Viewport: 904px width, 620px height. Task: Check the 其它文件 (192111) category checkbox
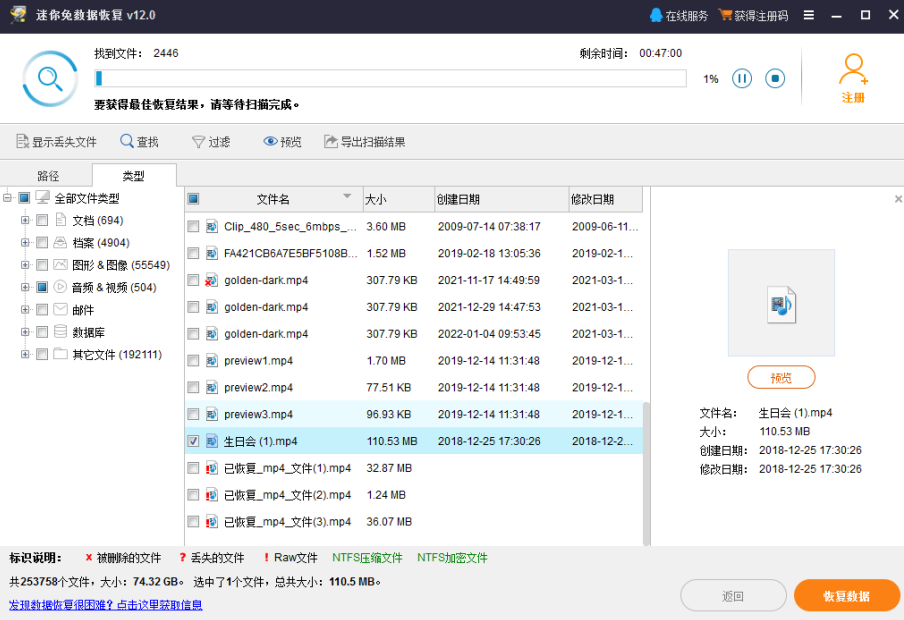pos(42,354)
